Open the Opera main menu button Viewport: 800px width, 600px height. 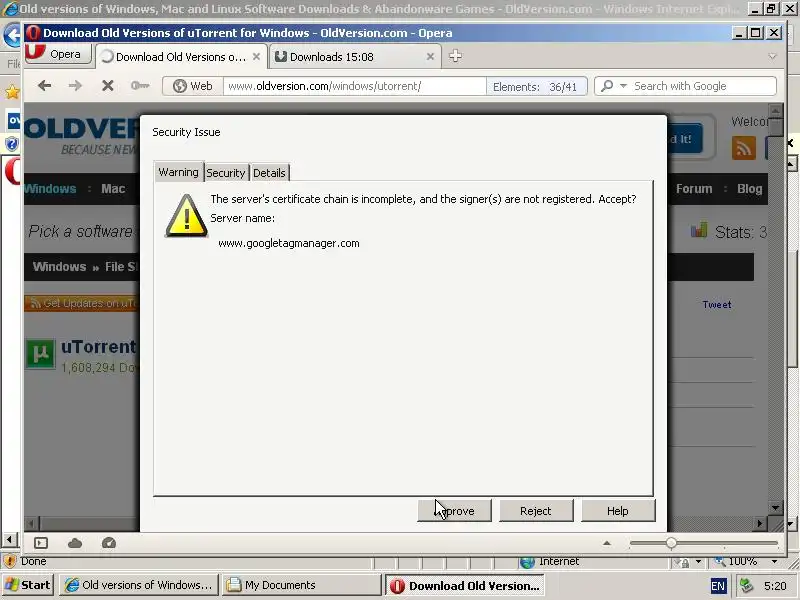pos(58,54)
